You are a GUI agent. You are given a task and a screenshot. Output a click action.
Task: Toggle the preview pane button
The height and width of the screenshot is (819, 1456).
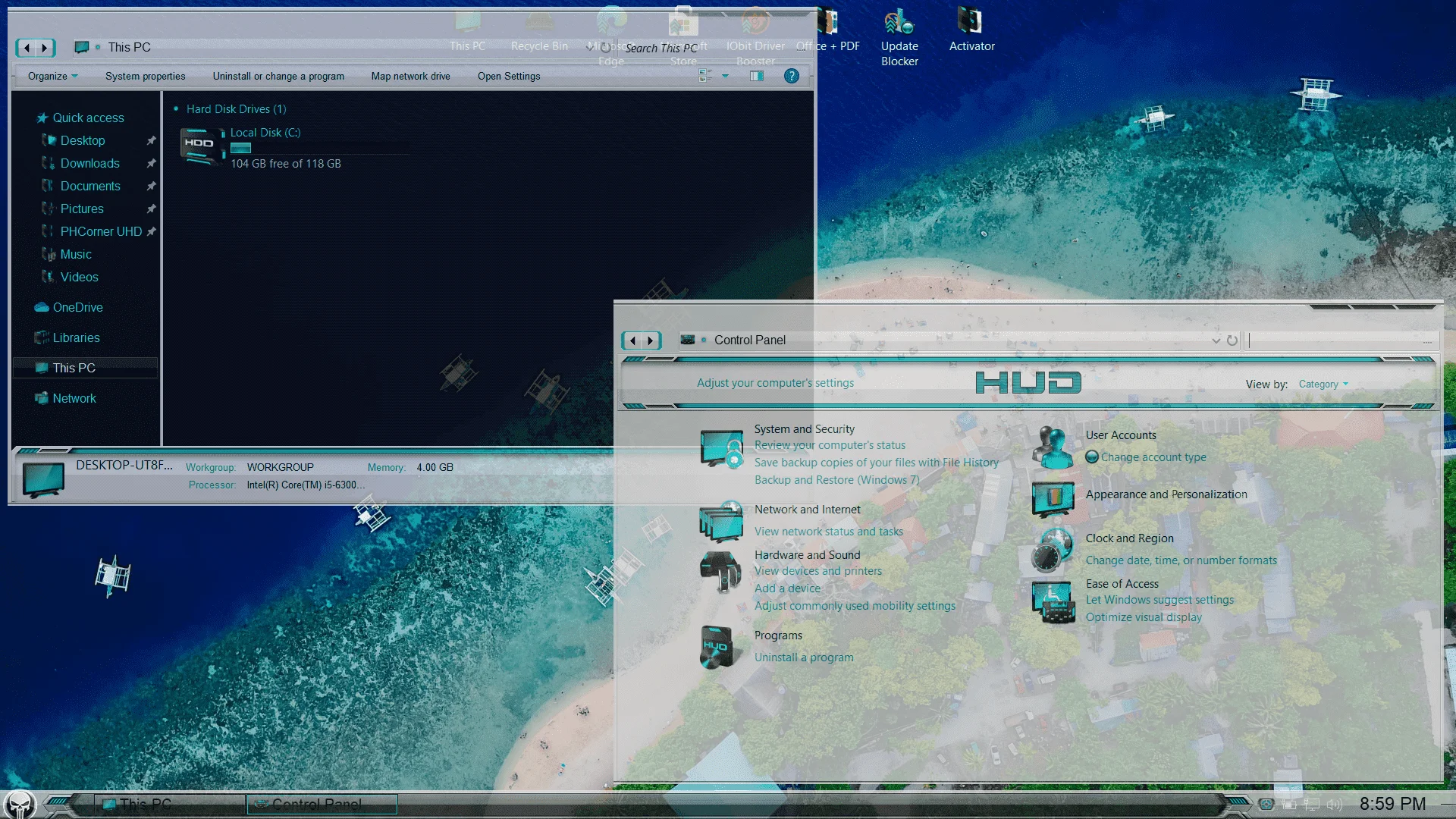[x=757, y=76]
